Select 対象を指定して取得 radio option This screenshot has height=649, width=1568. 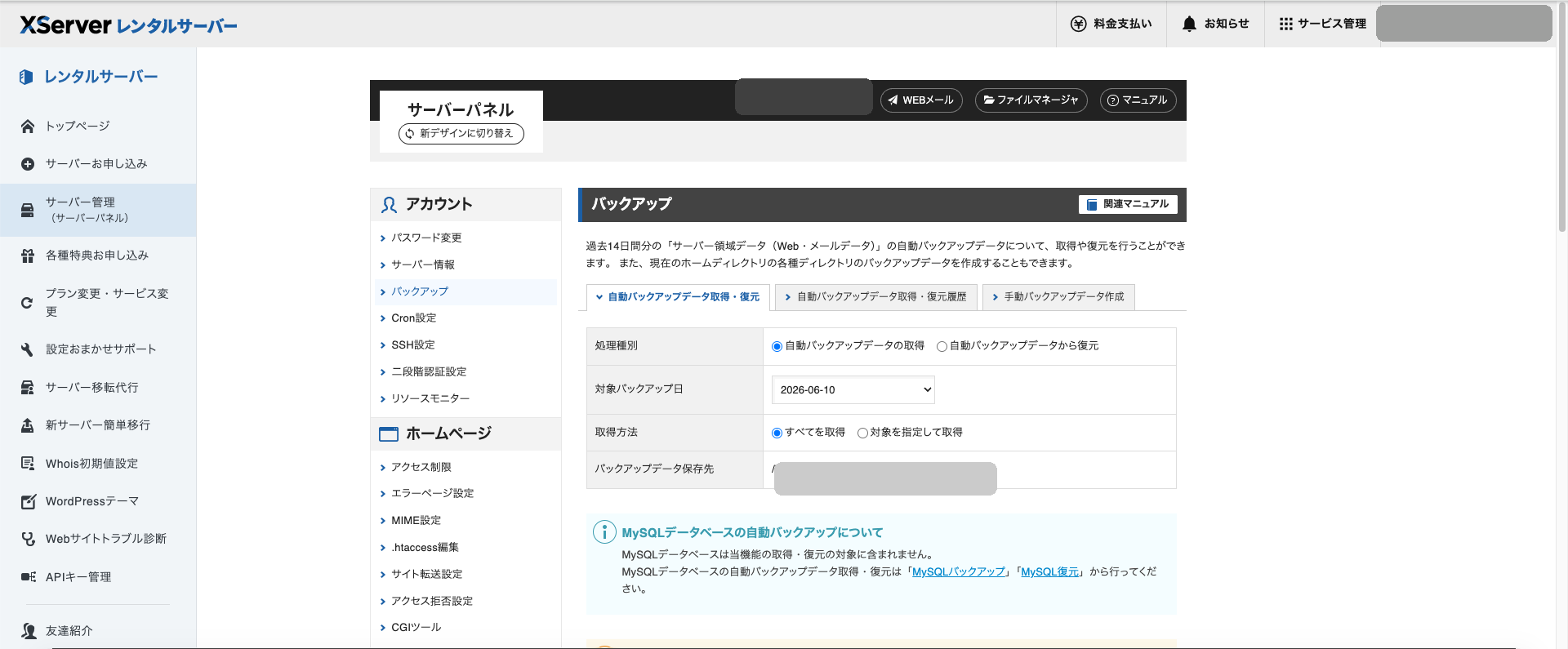[x=862, y=433]
